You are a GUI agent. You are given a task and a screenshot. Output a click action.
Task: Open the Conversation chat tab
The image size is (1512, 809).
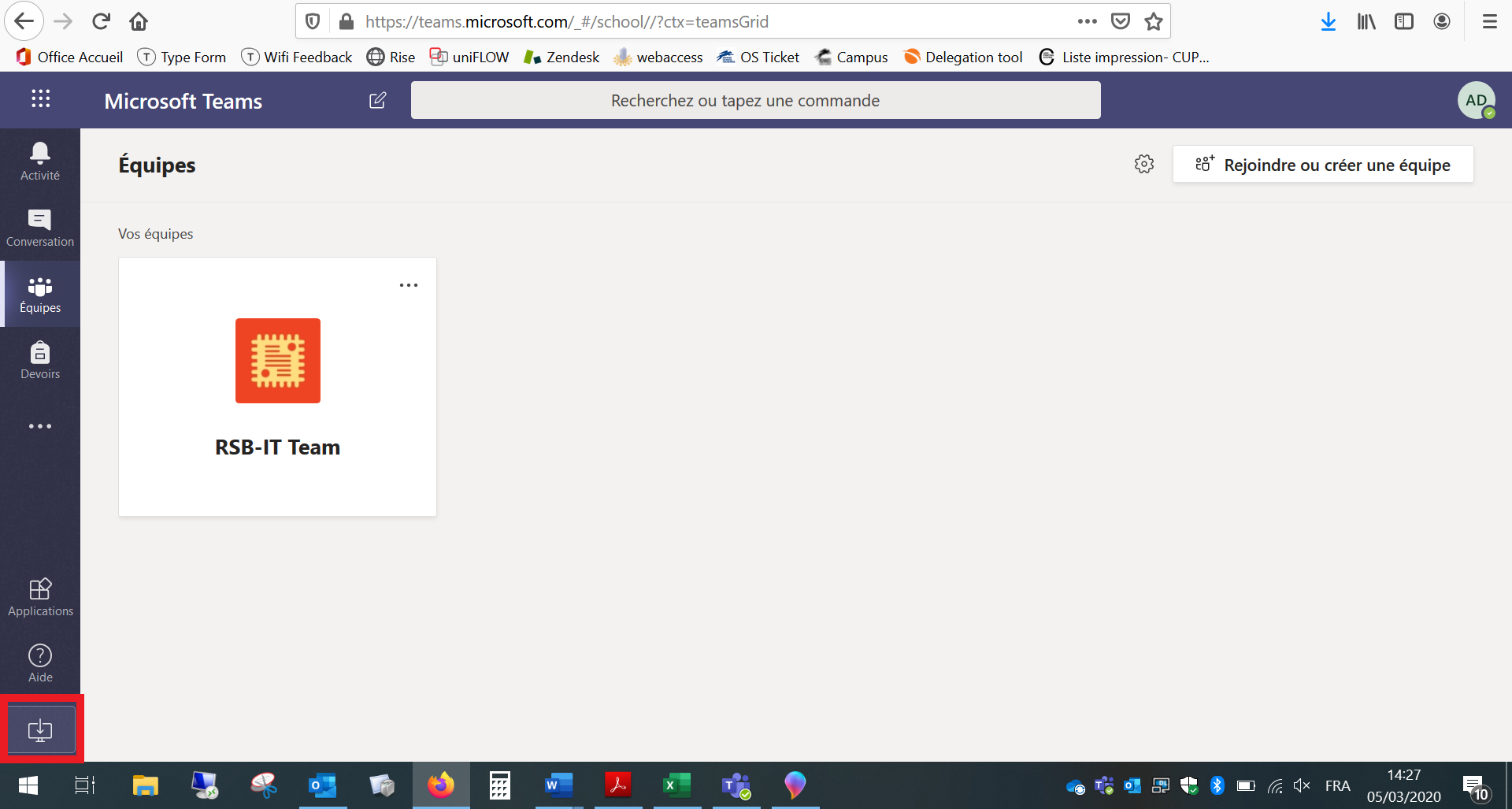40,228
